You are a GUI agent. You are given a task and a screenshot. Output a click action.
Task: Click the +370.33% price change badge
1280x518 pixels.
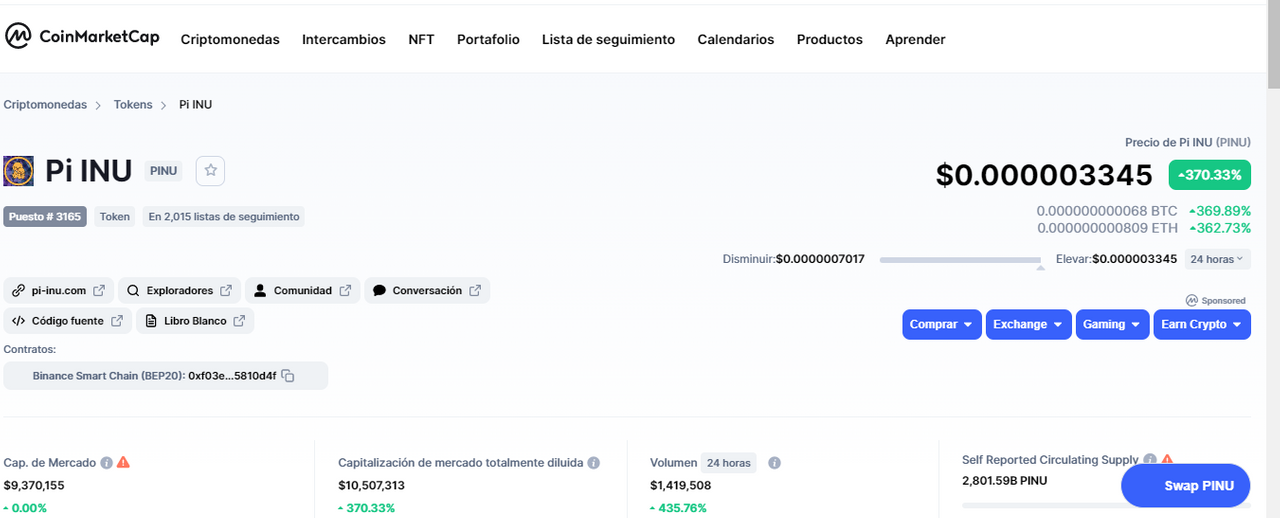pyautogui.click(x=1210, y=175)
